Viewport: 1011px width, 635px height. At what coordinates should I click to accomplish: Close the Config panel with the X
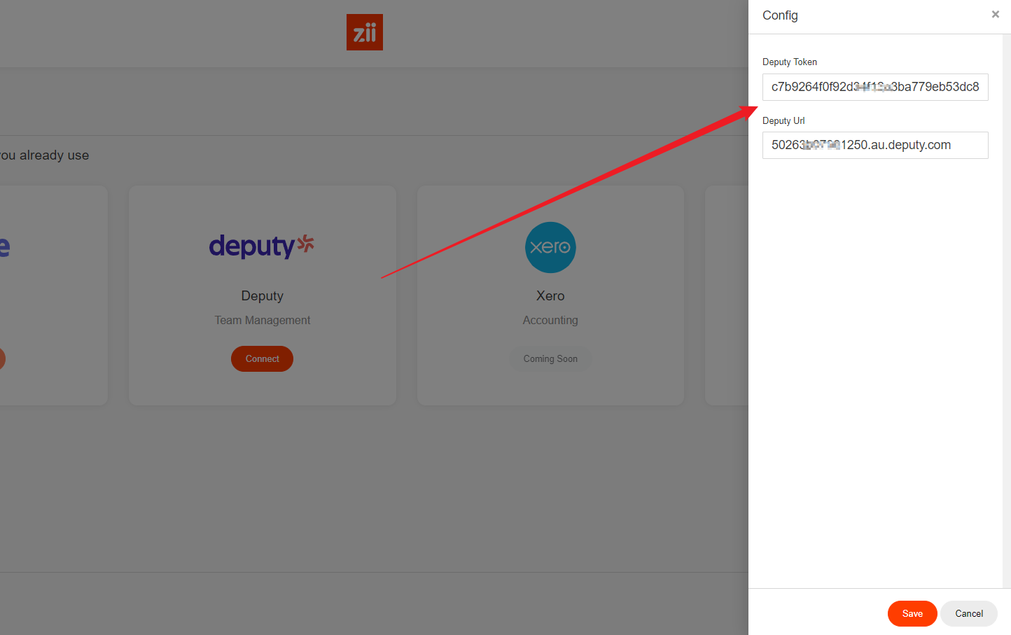pyautogui.click(x=995, y=15)
